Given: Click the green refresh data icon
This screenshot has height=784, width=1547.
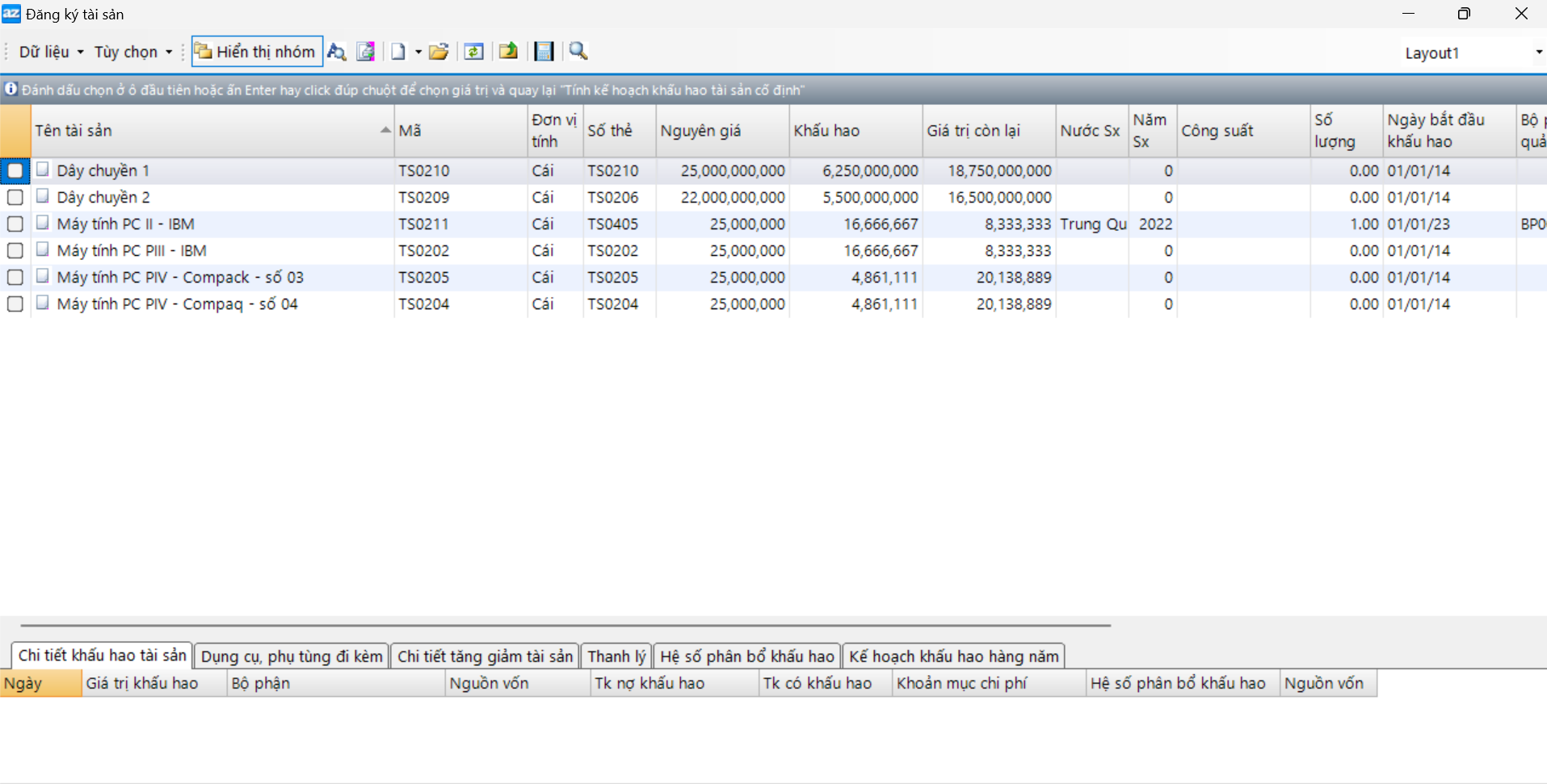Looking at the screenshot, I should [x=474, y=52].
